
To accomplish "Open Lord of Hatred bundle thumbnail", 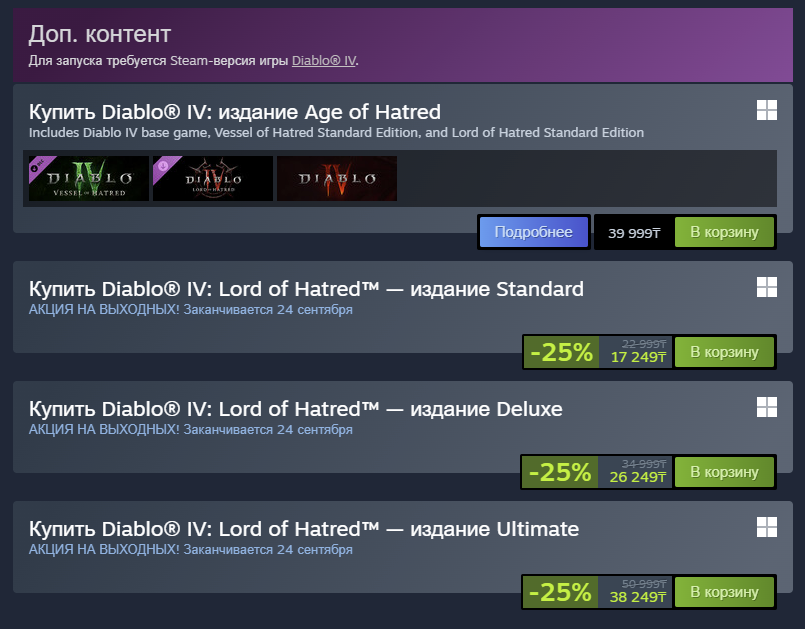I will pyautogui.click(x=213, y=178).
